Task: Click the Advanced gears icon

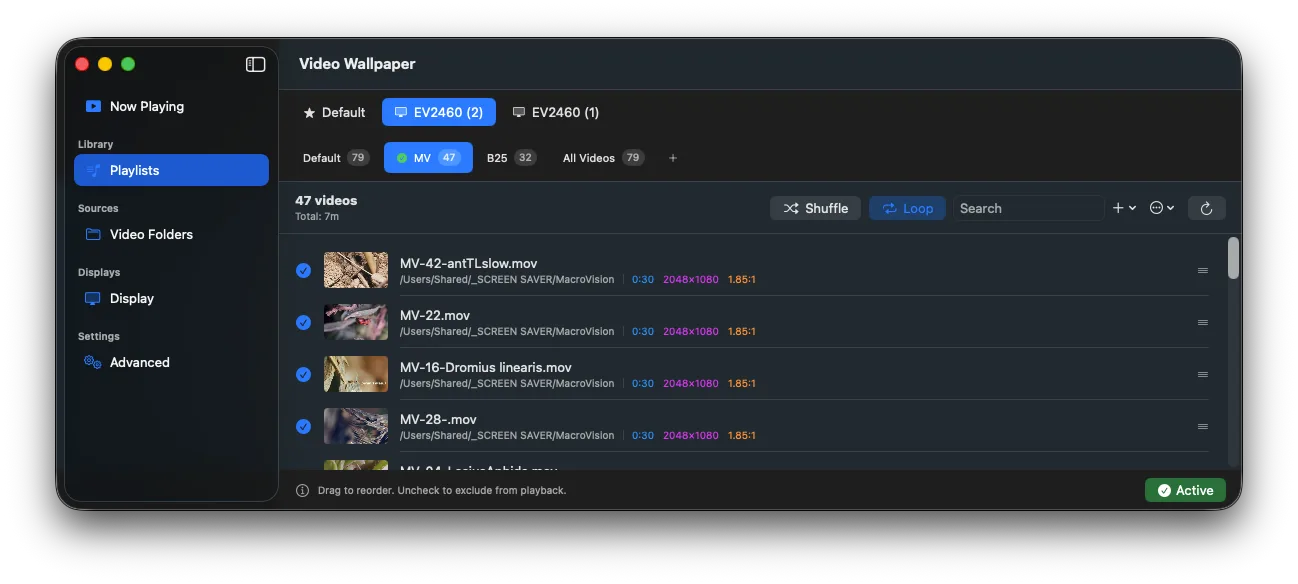Action: (x=93, y=362)
